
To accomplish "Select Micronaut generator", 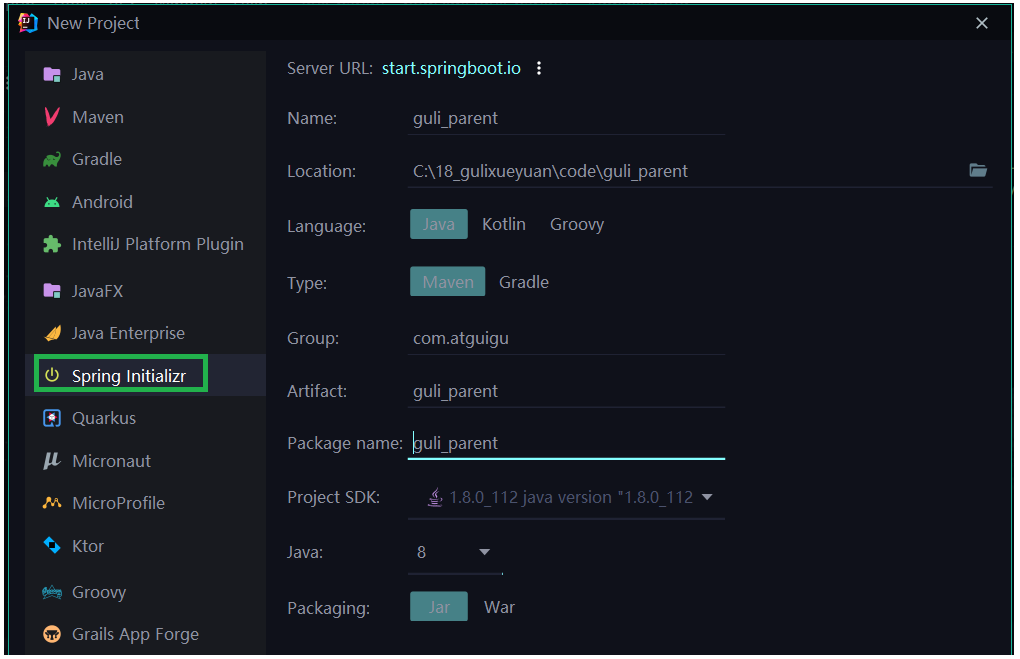I will click(146, 461).
